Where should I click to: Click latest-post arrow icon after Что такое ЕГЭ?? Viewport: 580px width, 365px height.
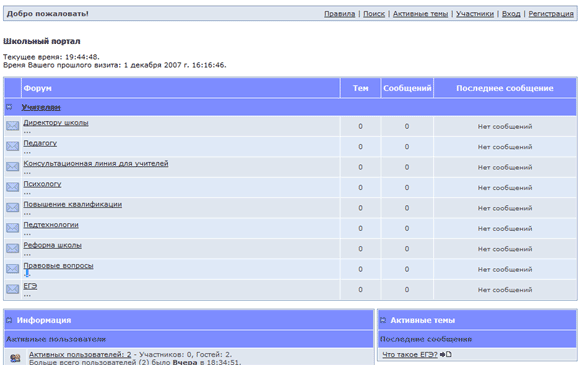pos(446,354)
